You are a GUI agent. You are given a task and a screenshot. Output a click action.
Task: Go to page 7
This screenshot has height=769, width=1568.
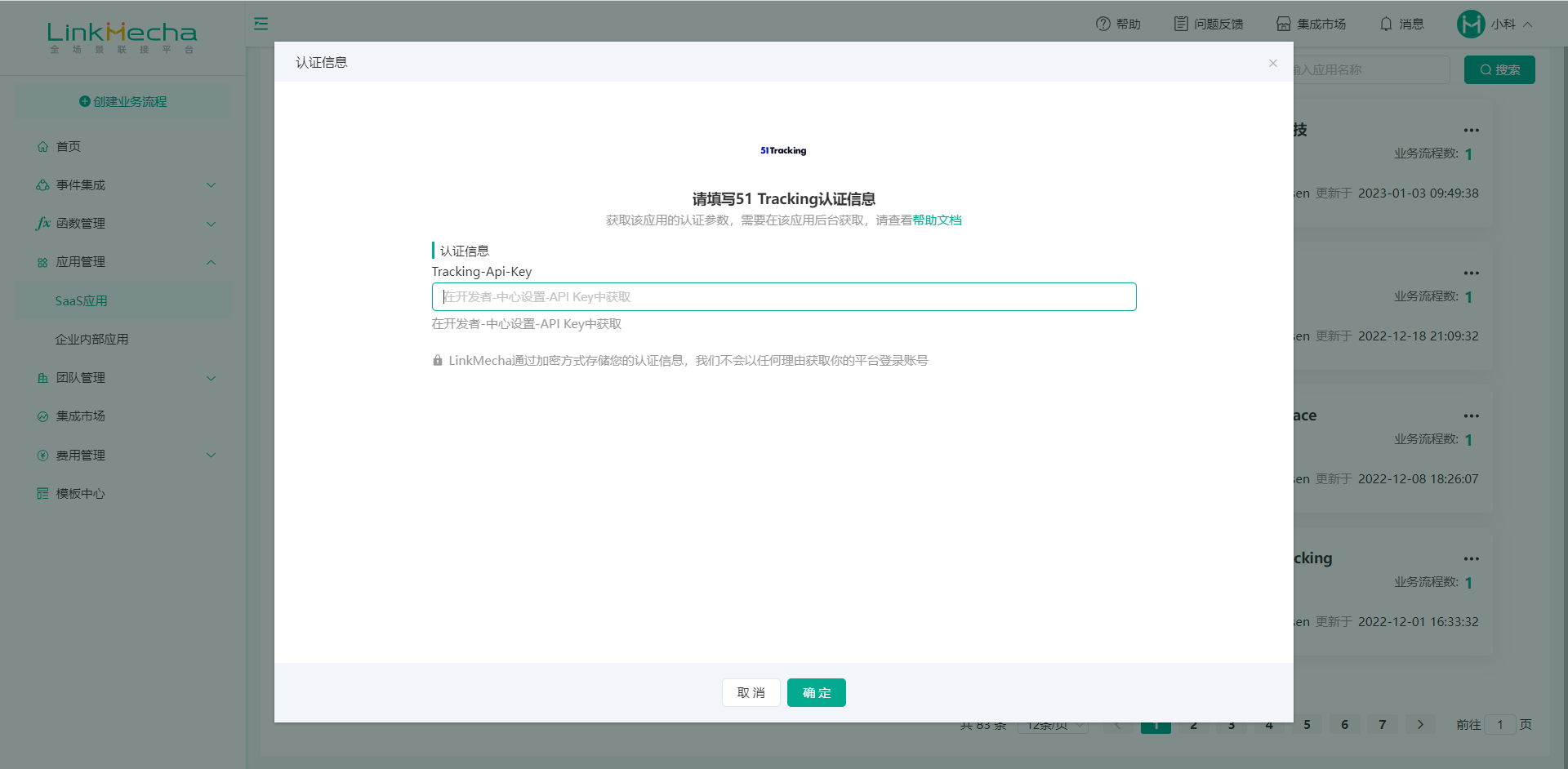point(1383,725)
